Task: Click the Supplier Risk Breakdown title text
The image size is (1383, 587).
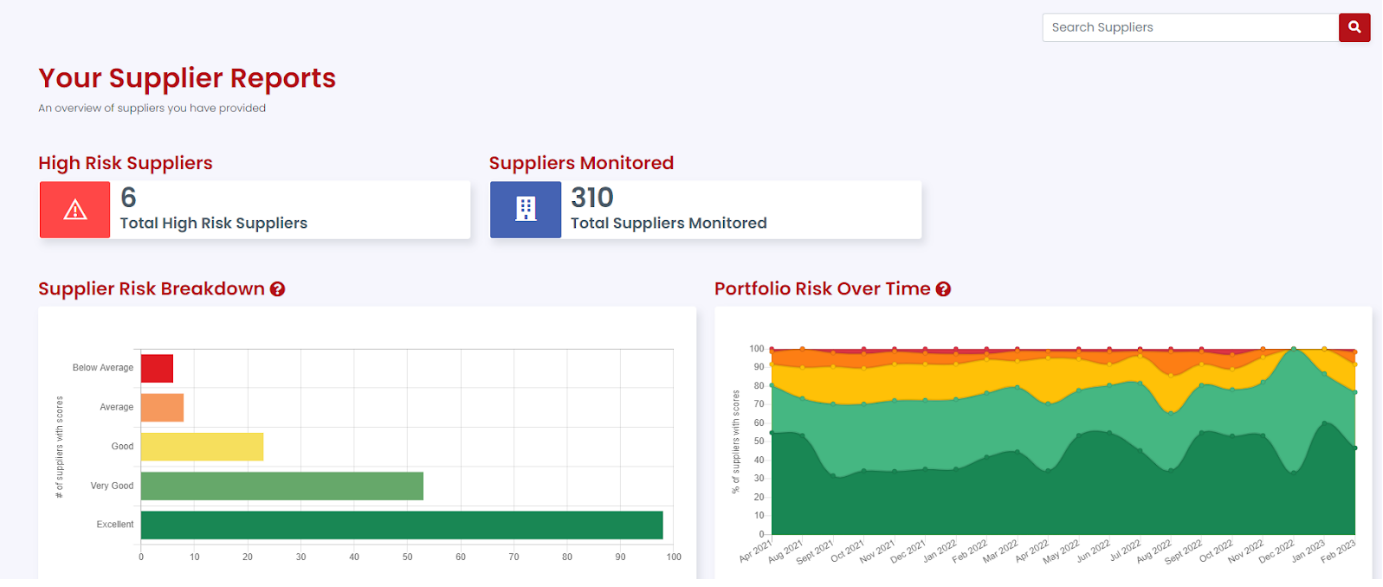Action: [151, 289]
